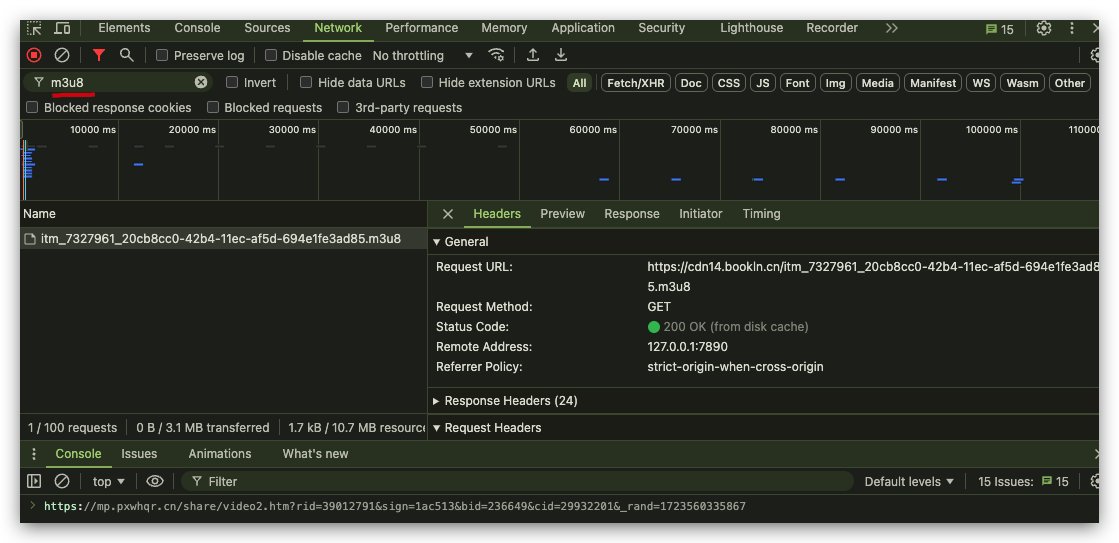View the Response tab of request
Image resolution: width=1119 pixels, height=543 pixels.
pyautogui.click(x=632, y=214)
